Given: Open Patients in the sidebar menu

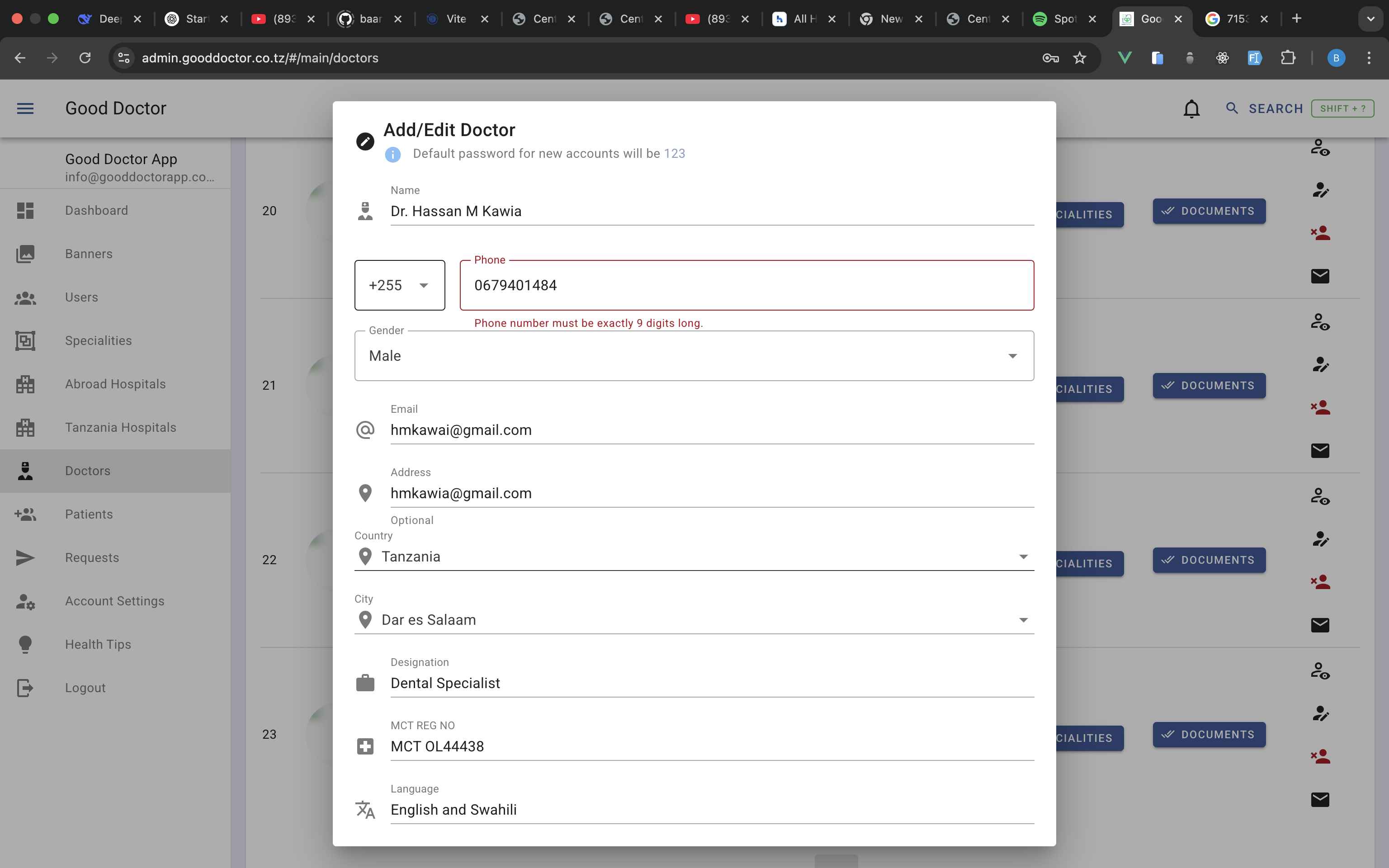Looking at the screenshot, I should coord(89,514).
